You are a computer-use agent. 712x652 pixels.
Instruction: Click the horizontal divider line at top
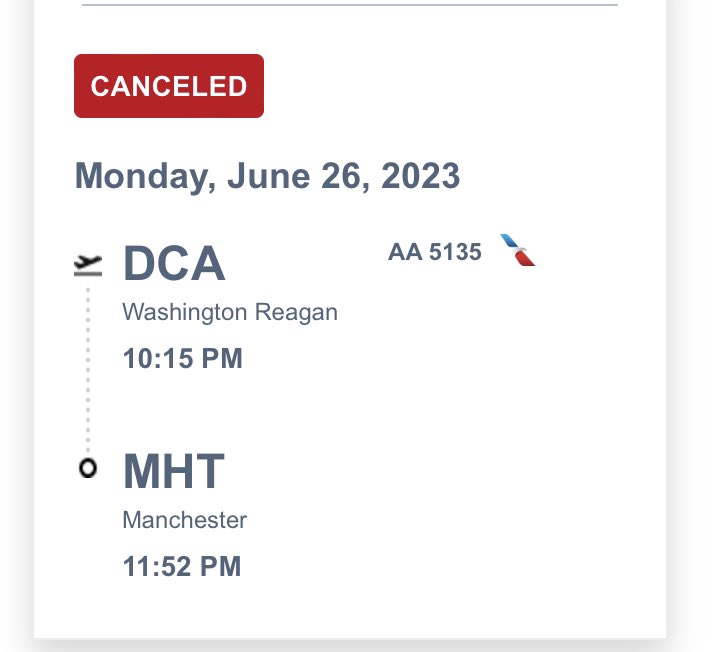350,5
